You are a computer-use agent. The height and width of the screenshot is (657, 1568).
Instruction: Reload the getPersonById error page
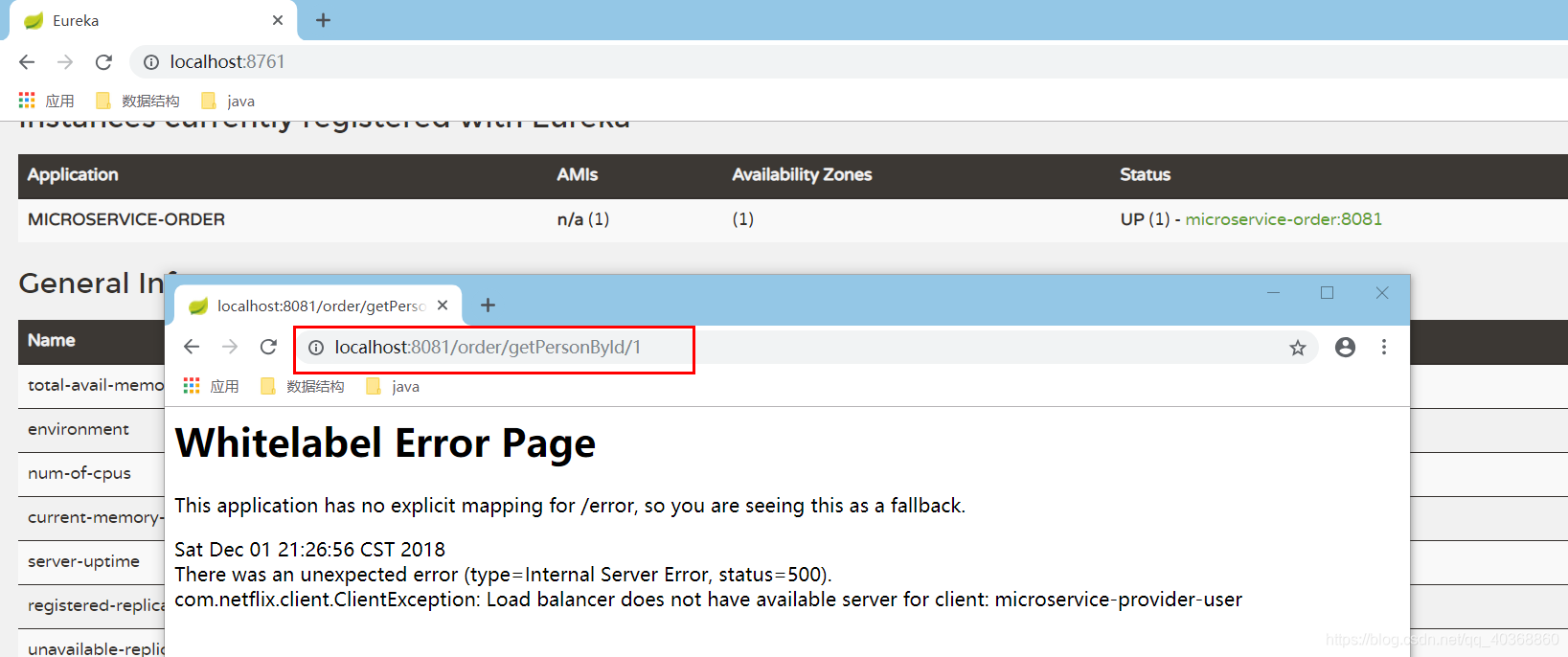268,347
